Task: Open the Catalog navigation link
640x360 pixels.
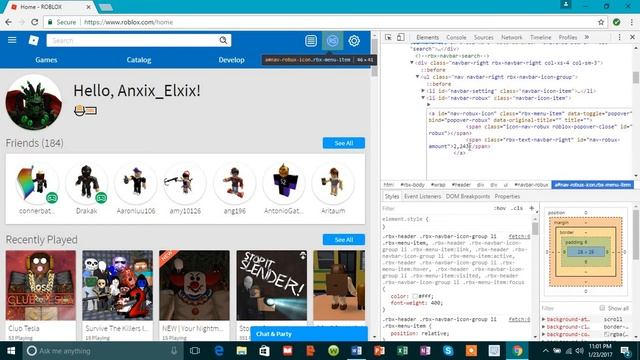Action: pos(139,60)
